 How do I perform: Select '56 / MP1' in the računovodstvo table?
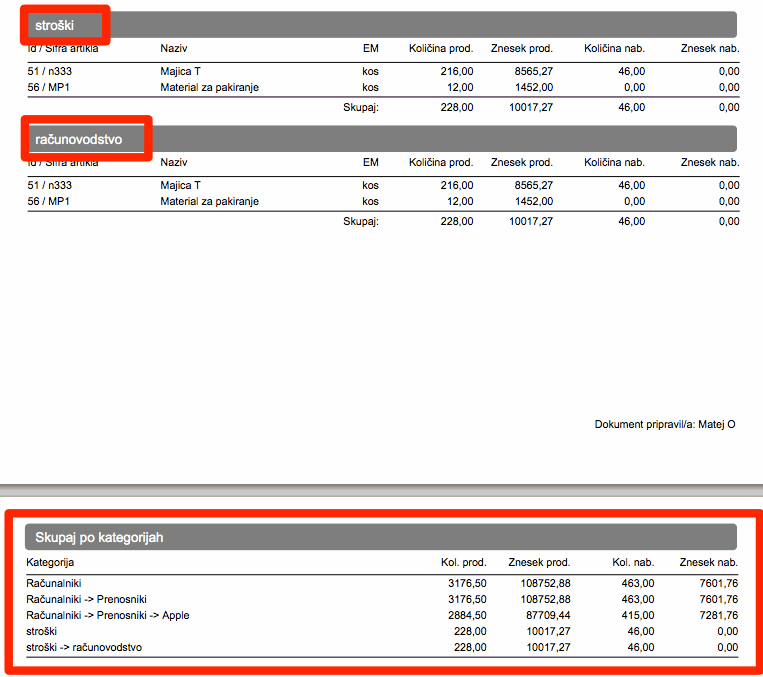pos(49,201)
